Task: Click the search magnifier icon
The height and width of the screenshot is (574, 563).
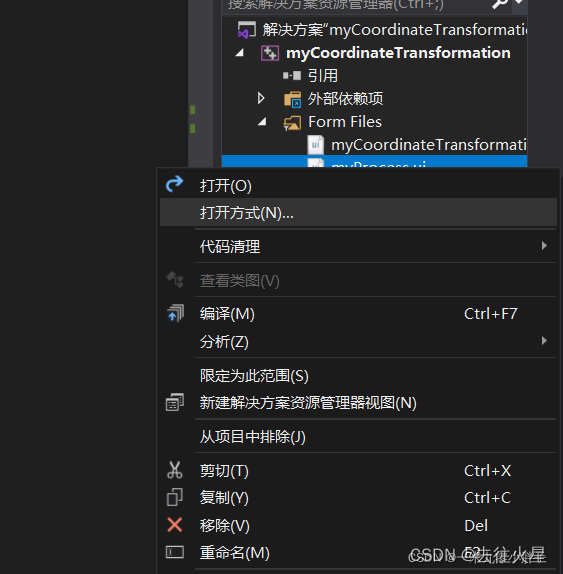Action: [500, 4]
